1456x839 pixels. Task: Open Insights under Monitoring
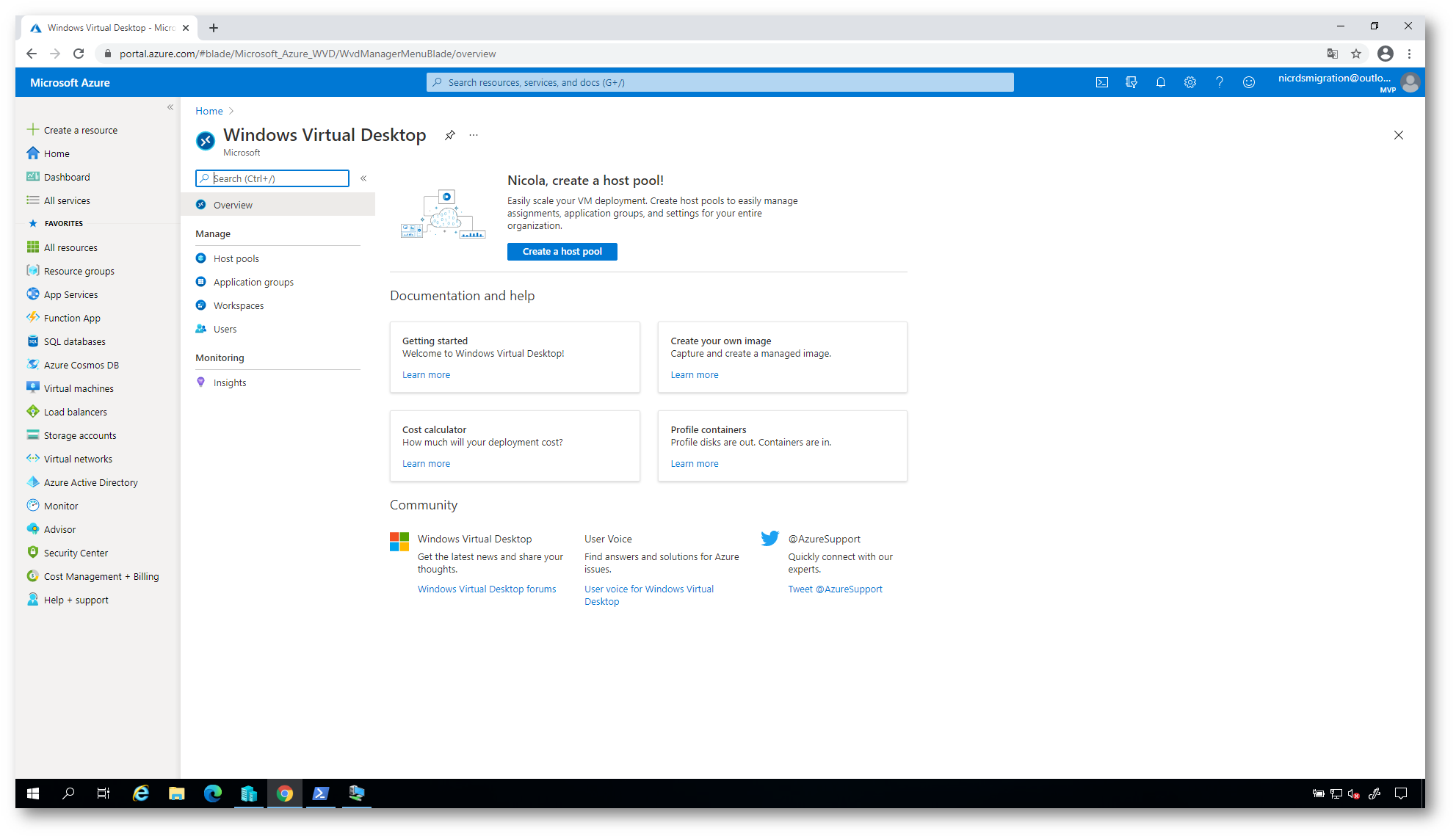[x=229, y=382]
